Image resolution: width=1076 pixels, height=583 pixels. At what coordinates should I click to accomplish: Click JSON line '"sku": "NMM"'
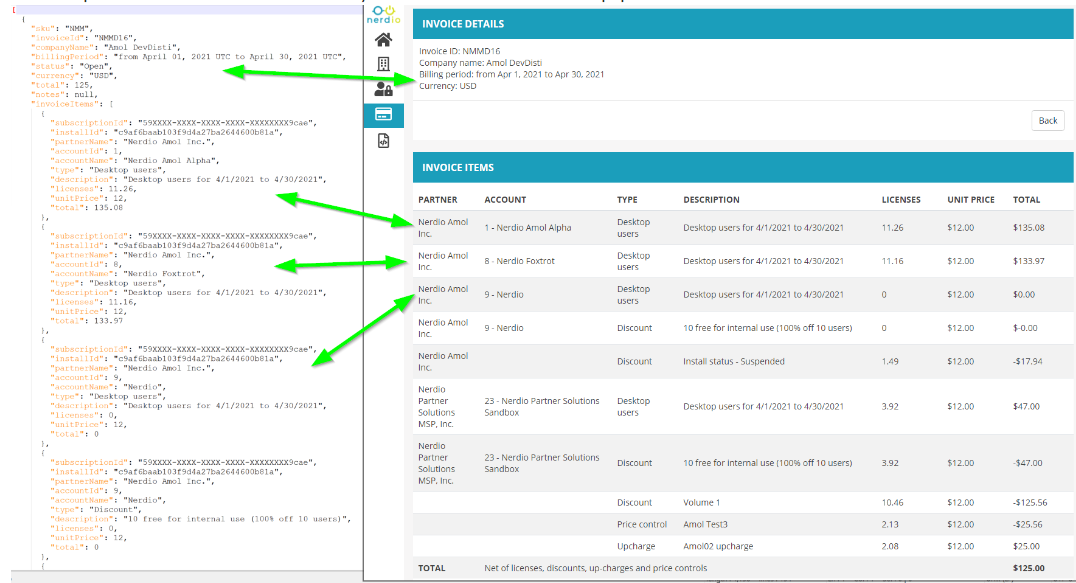62,29
